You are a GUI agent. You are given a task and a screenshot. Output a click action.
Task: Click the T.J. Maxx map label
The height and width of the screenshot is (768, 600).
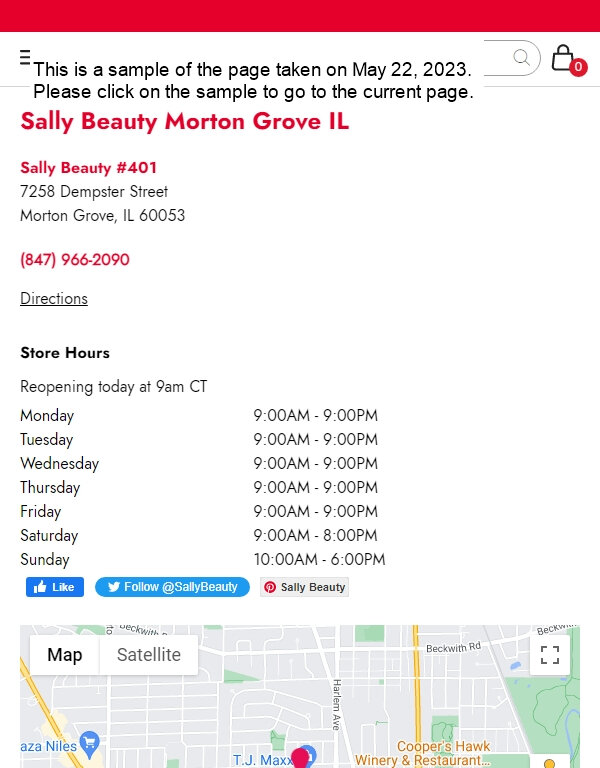coord(262,760)
